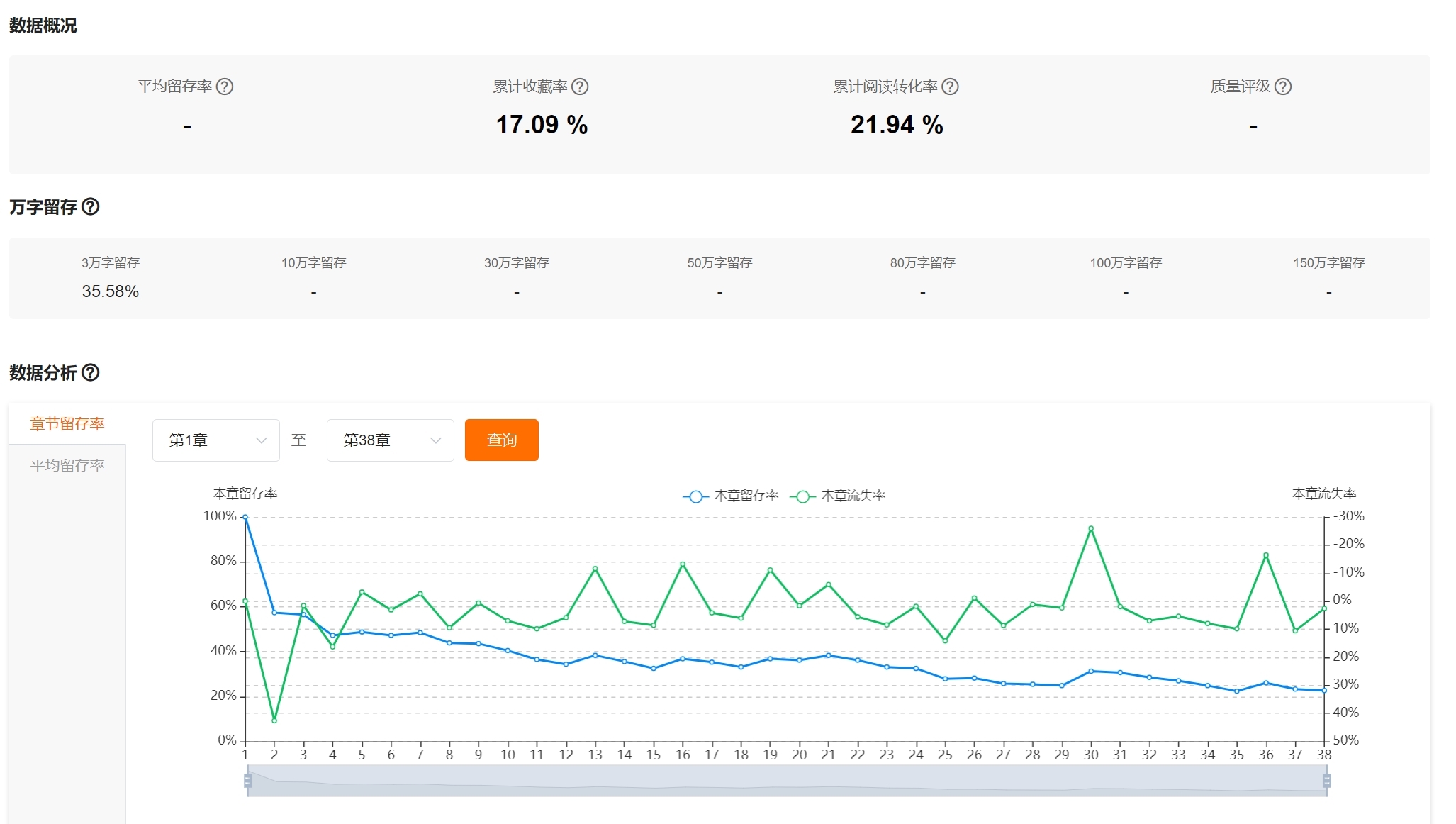This screenshot has width=1456, height=824.
Task: Open the 数据分析 section help icon
Action: [x=89, y=373]
